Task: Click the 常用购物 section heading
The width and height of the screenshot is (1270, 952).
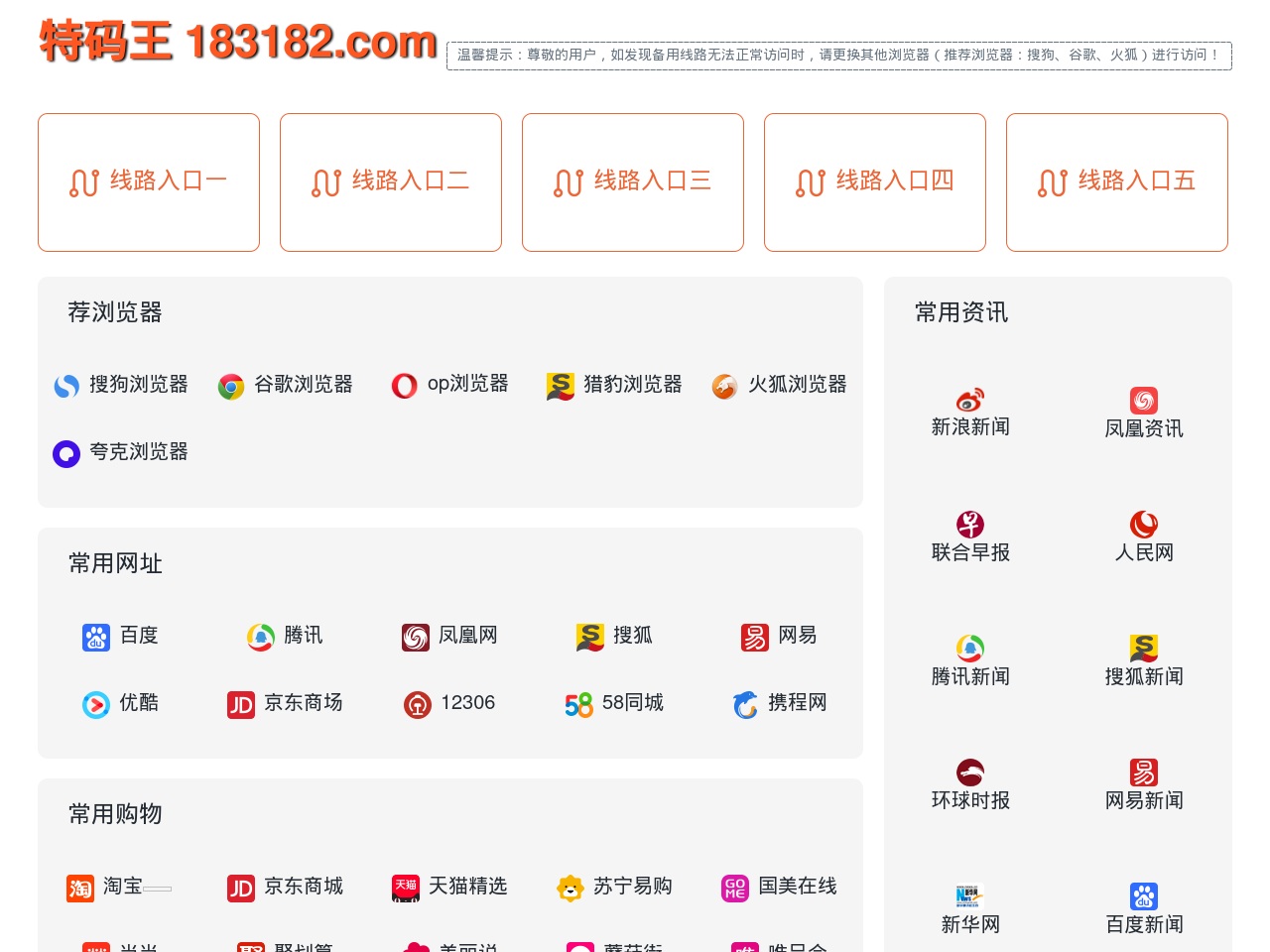Action: 115,814
